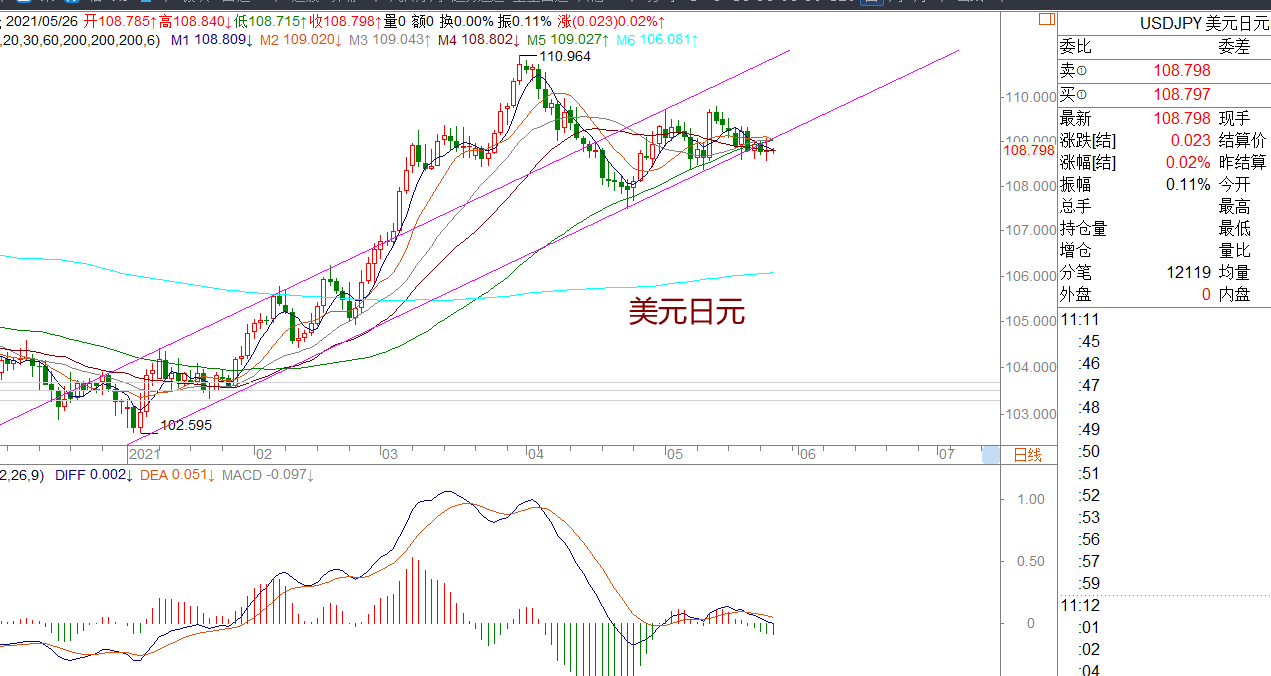The width and height of the screenshot is (1271, 676).
Task: Click the 106.000 price axis label
Action: point(1030,276)
